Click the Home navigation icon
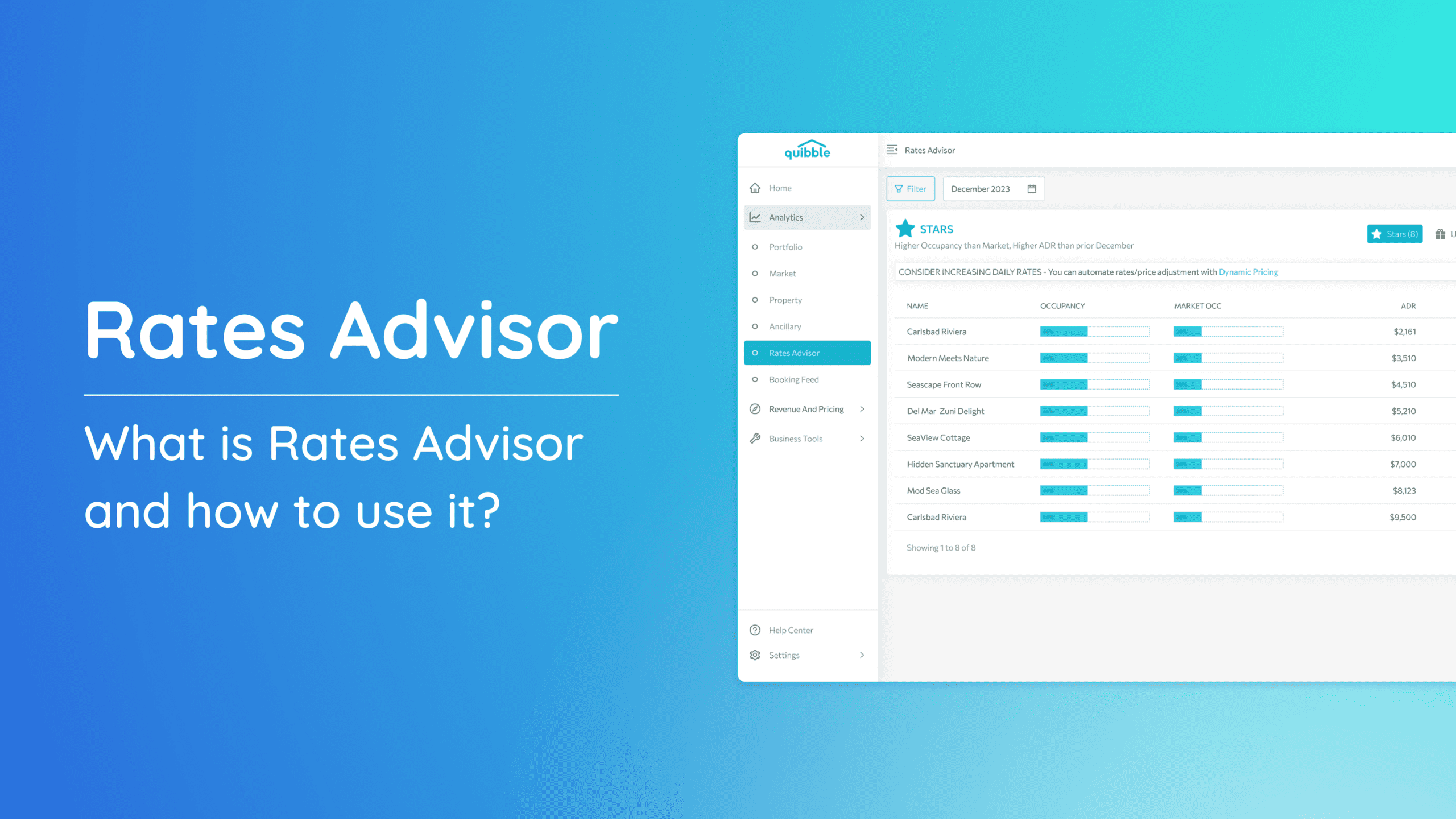The image size is (1456, 819). tap(756, 187)
